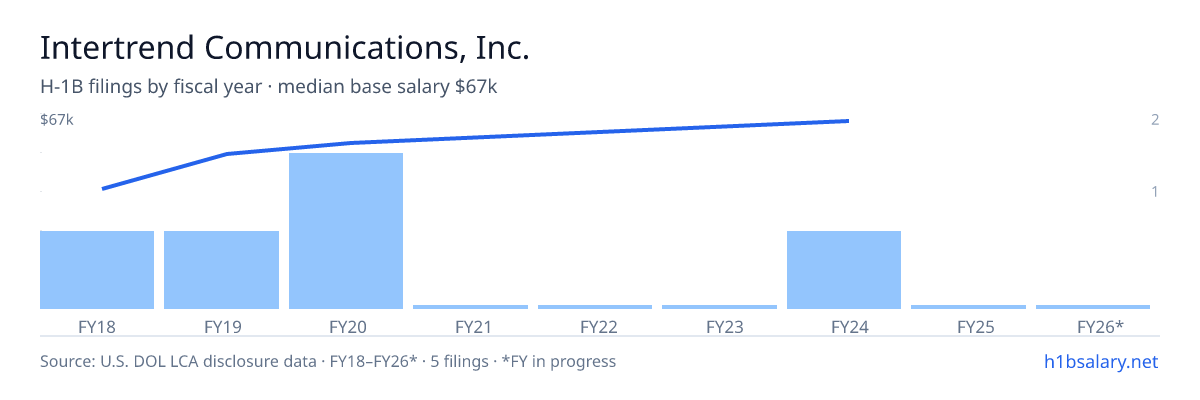The width and height of the screenshot is (1200, 400).
Task: Click the small FY26* bar
Action: 1093,307
